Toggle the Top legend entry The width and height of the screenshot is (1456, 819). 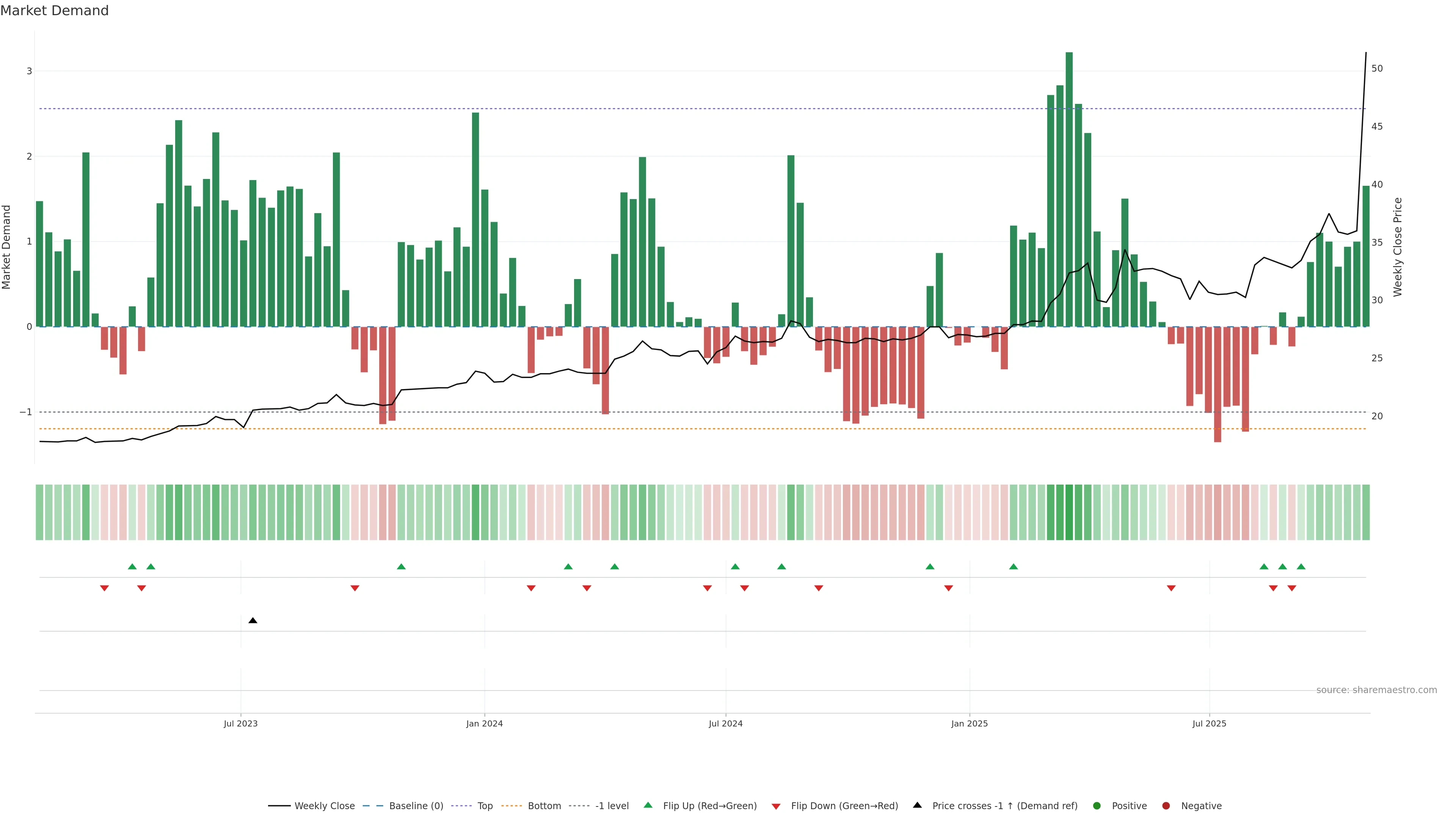(x=485, y=805)
